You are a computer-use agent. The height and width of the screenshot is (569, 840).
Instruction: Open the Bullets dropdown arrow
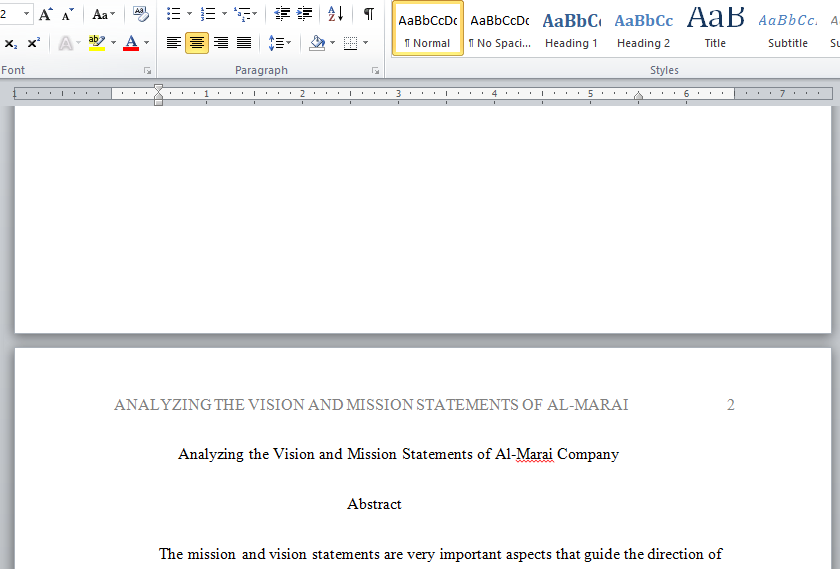[x=189, y=14]
